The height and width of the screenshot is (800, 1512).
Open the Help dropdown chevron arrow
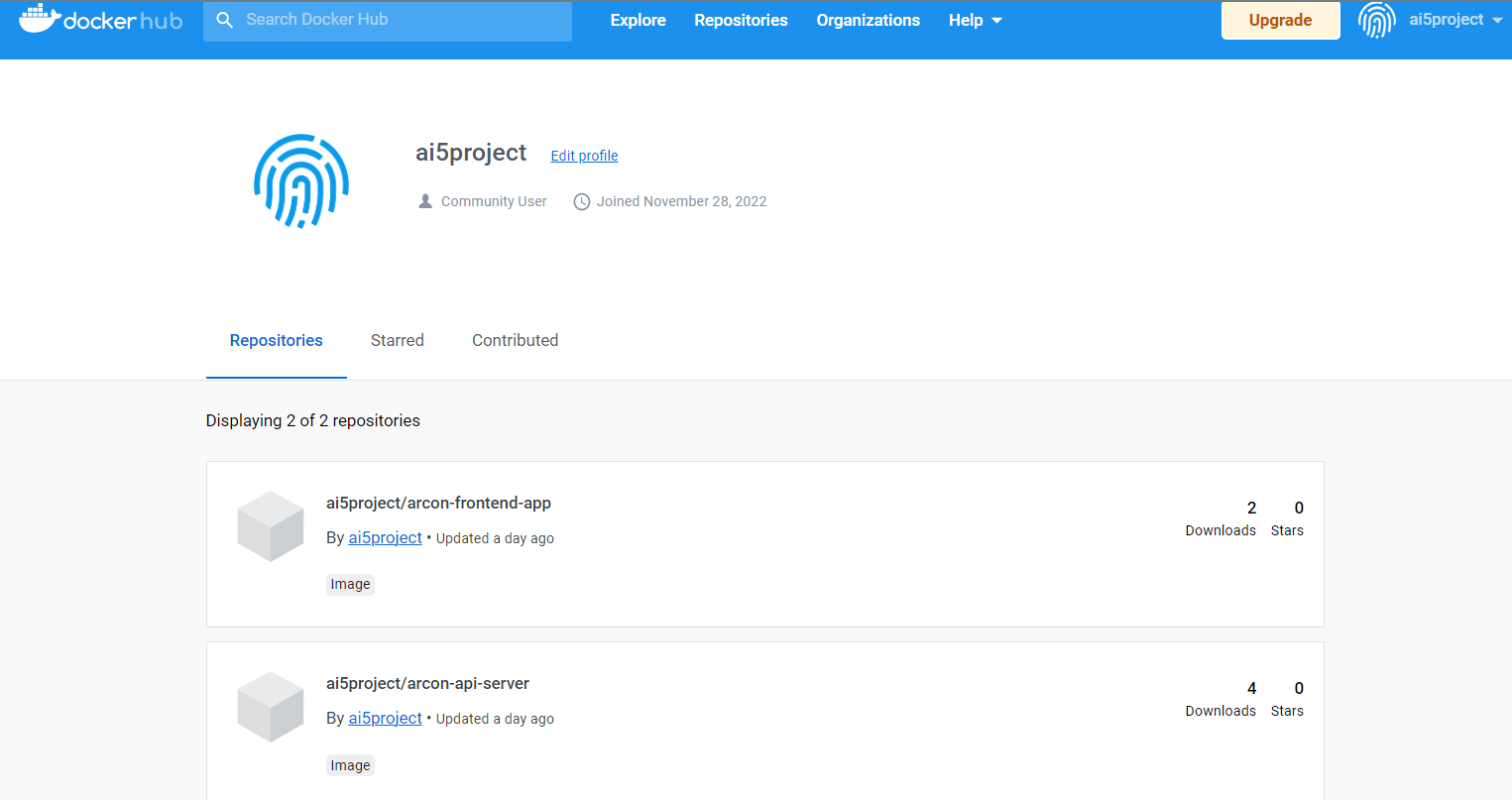[x=997, y=20]
